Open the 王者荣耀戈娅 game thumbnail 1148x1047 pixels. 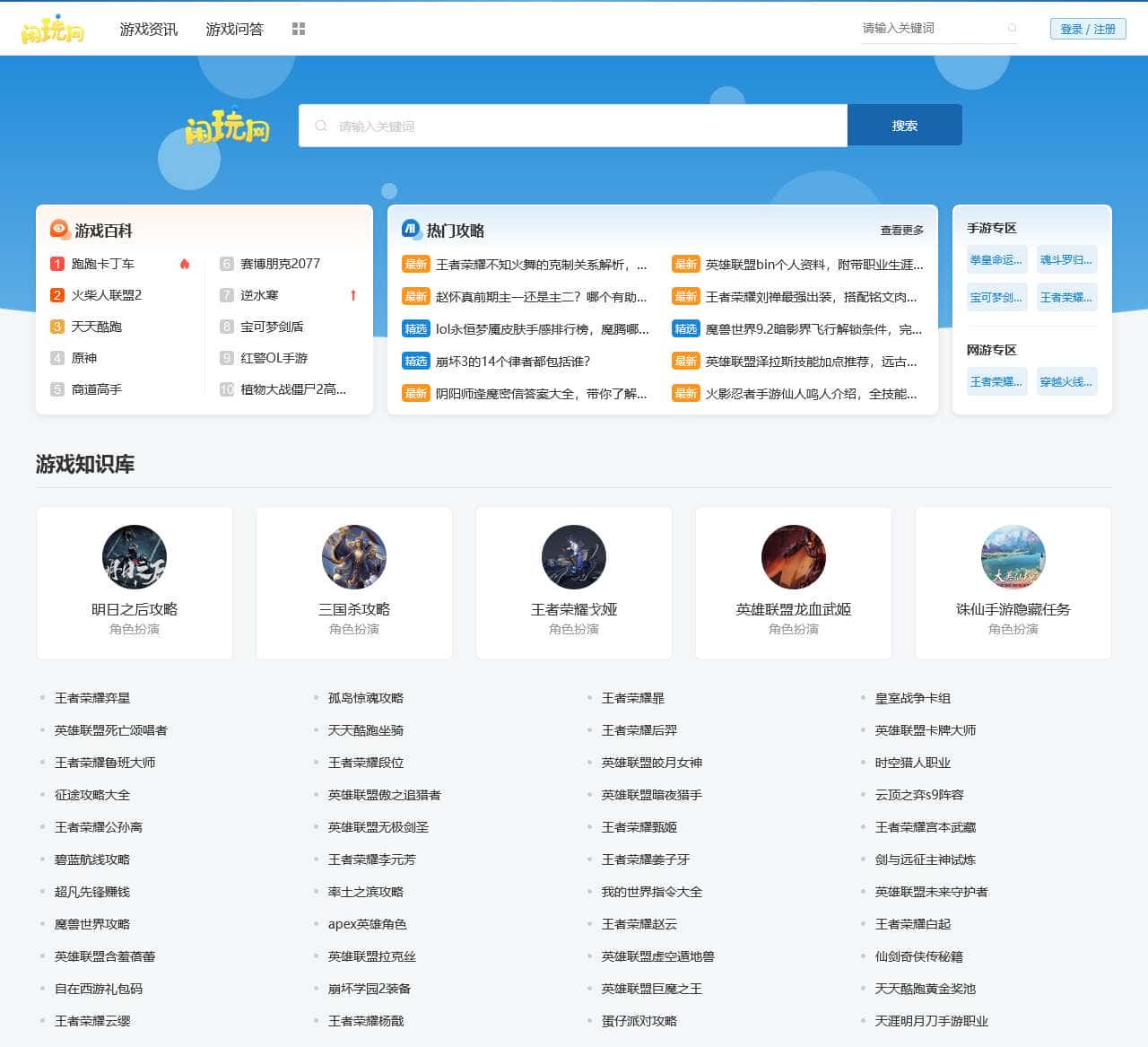574,557
